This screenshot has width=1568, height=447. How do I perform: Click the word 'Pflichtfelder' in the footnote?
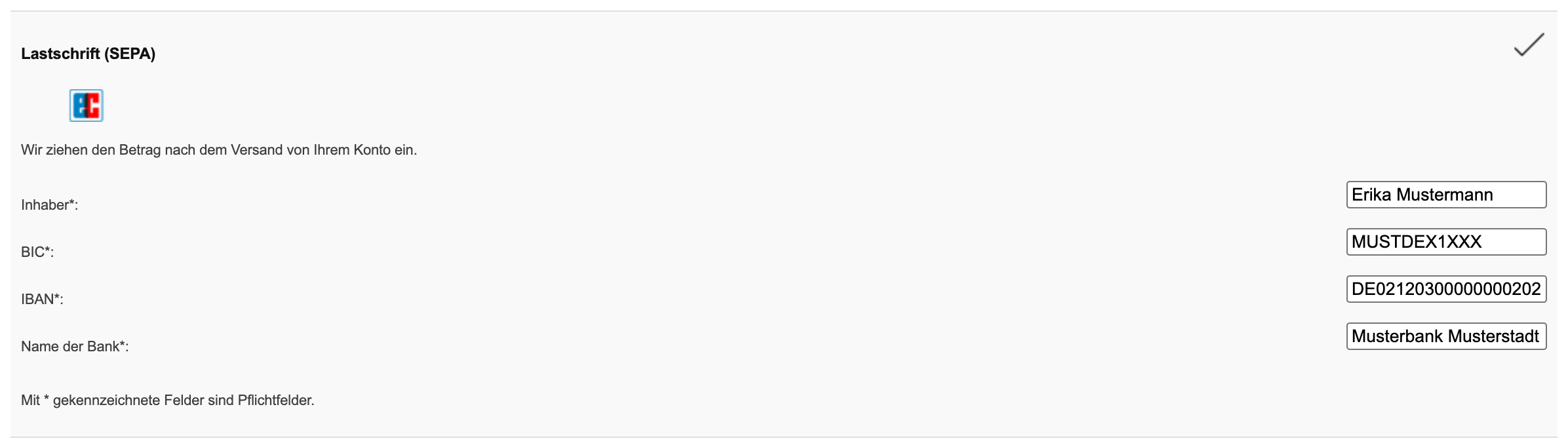[276, 400]
